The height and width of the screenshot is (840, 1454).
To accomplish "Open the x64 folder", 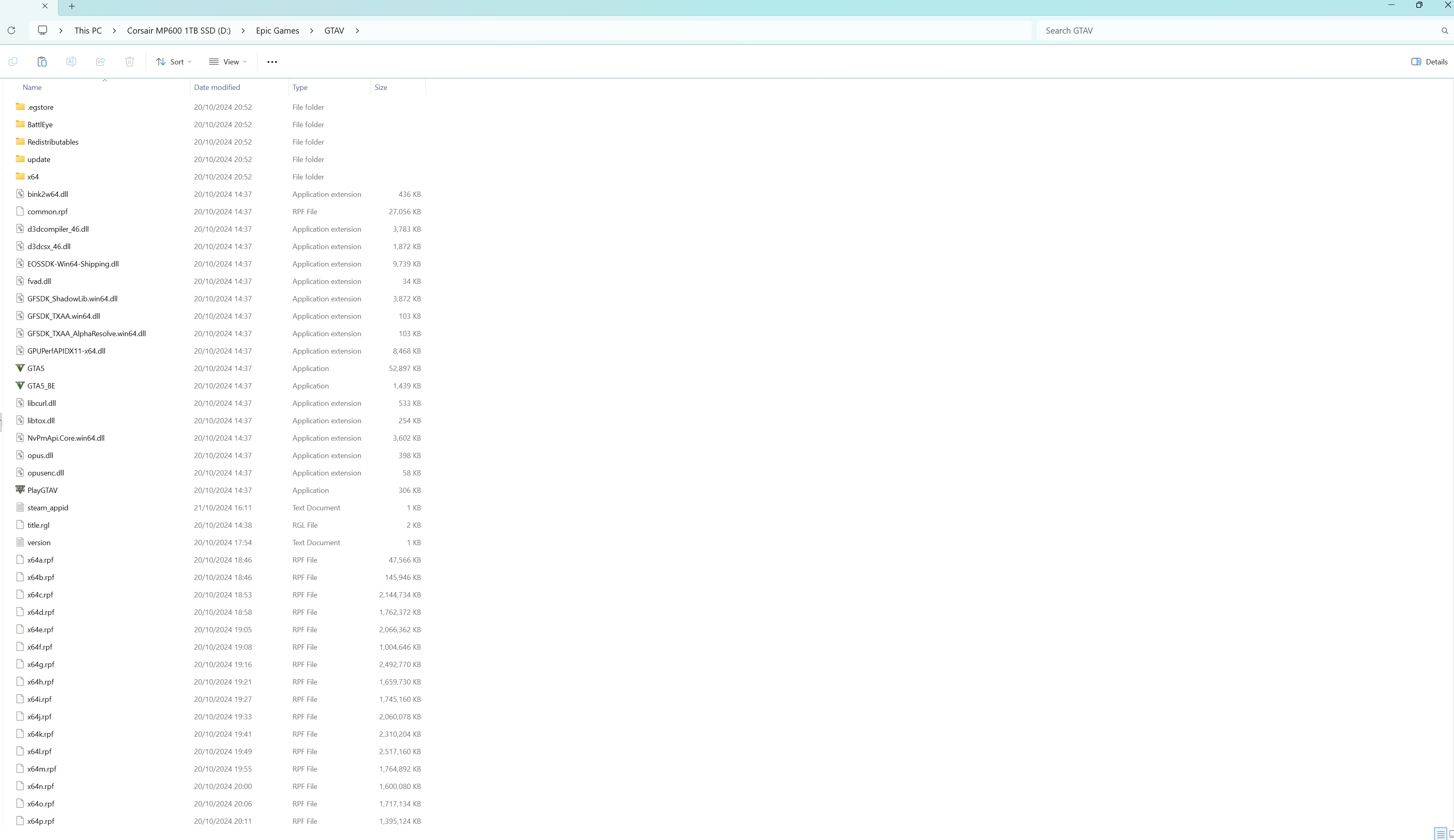I will pos(34,177).
